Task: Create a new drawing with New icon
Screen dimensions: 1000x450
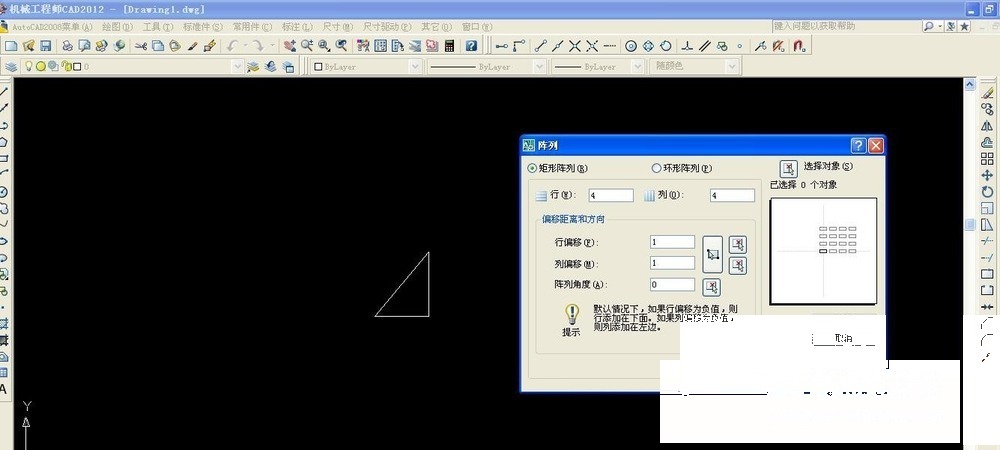Action: pyautogui.click(x=11, y=46)
